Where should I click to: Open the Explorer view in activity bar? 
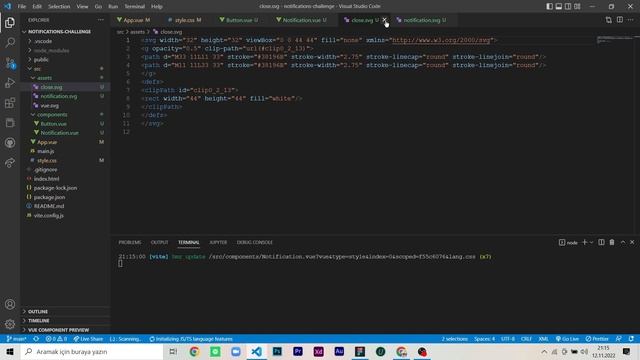10,22
